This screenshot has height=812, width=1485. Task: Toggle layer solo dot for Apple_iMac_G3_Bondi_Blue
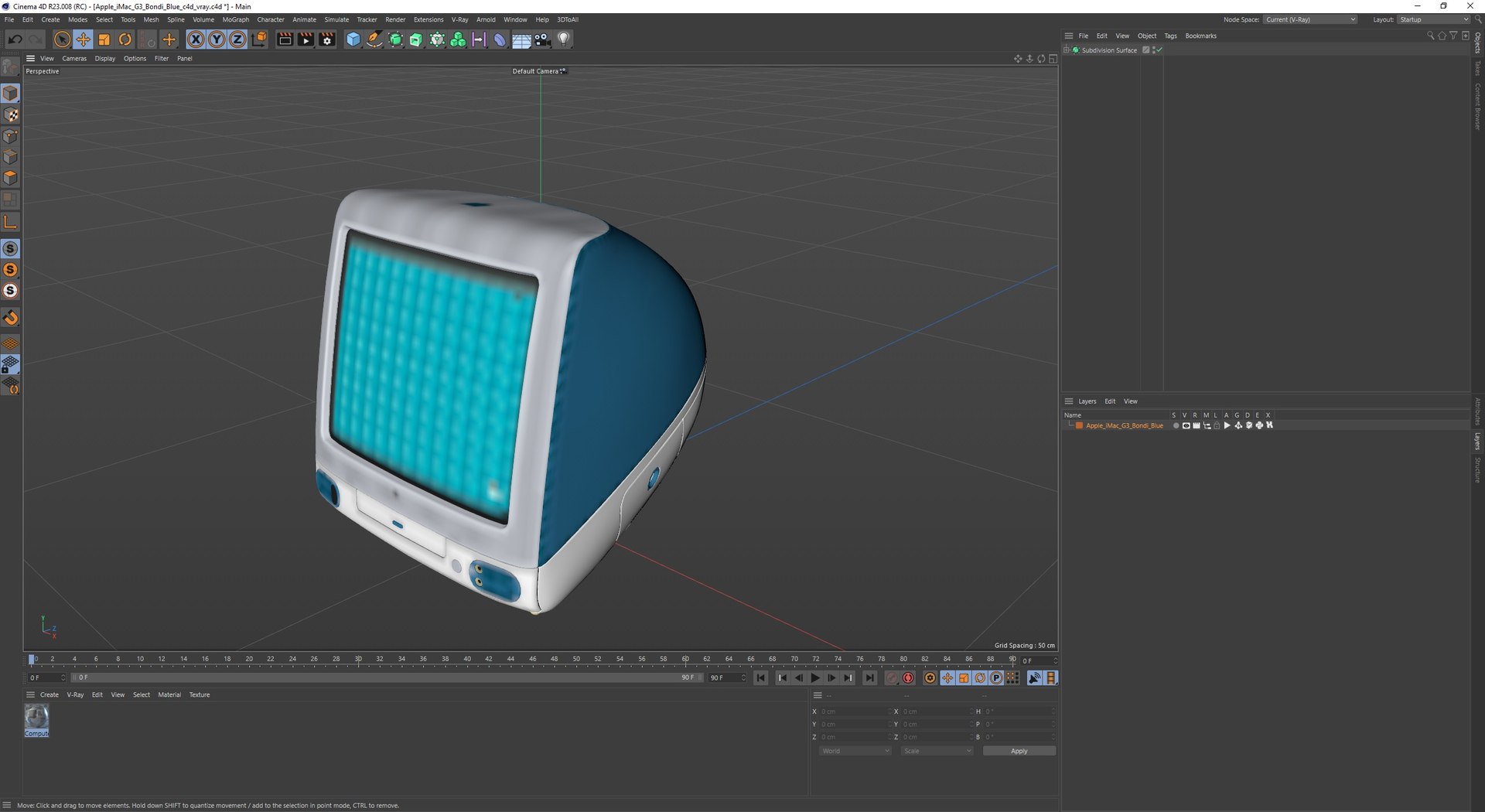coord(1176,425)
